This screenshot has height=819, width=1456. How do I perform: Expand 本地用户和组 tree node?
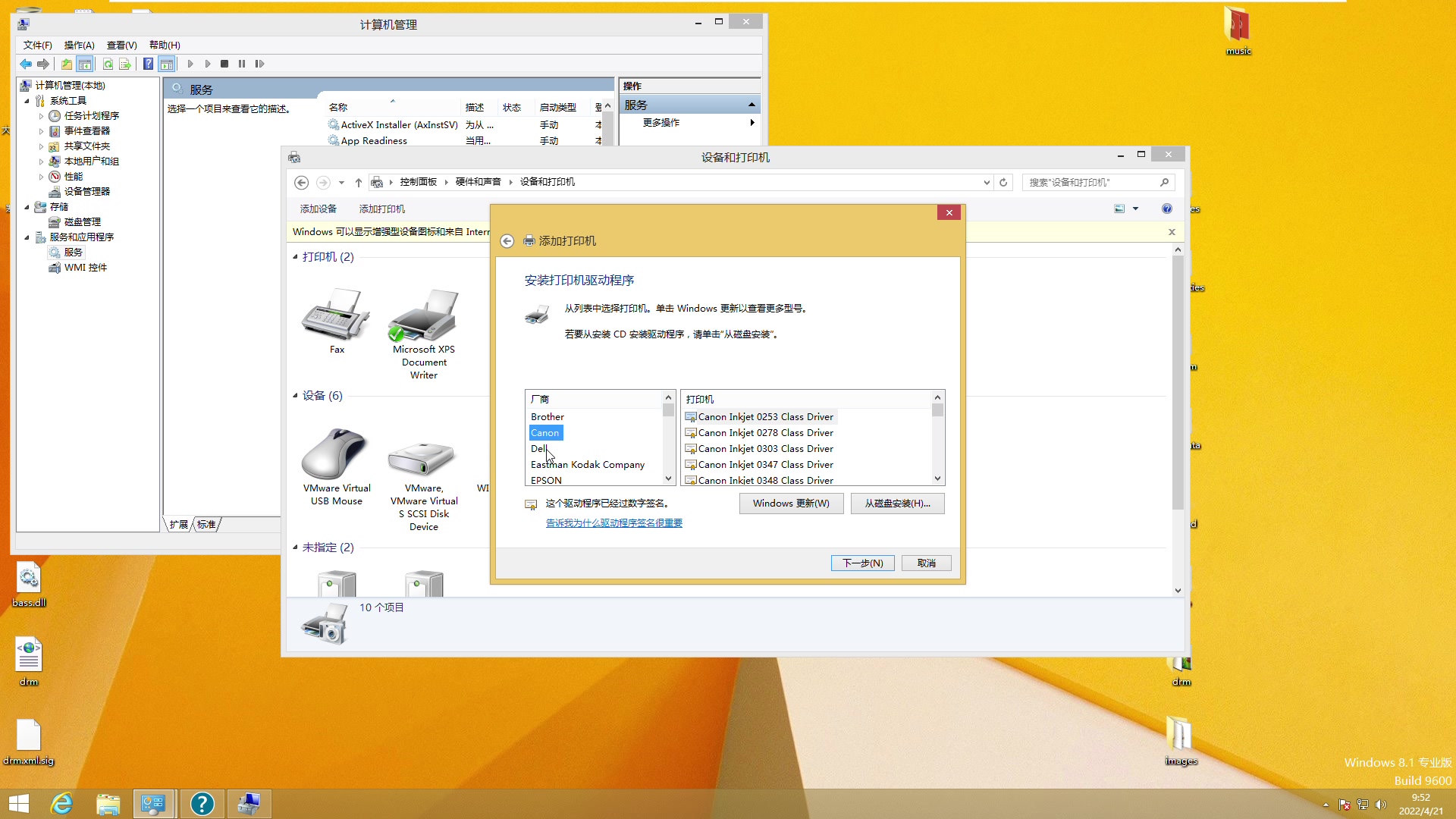tap(41, 162)
